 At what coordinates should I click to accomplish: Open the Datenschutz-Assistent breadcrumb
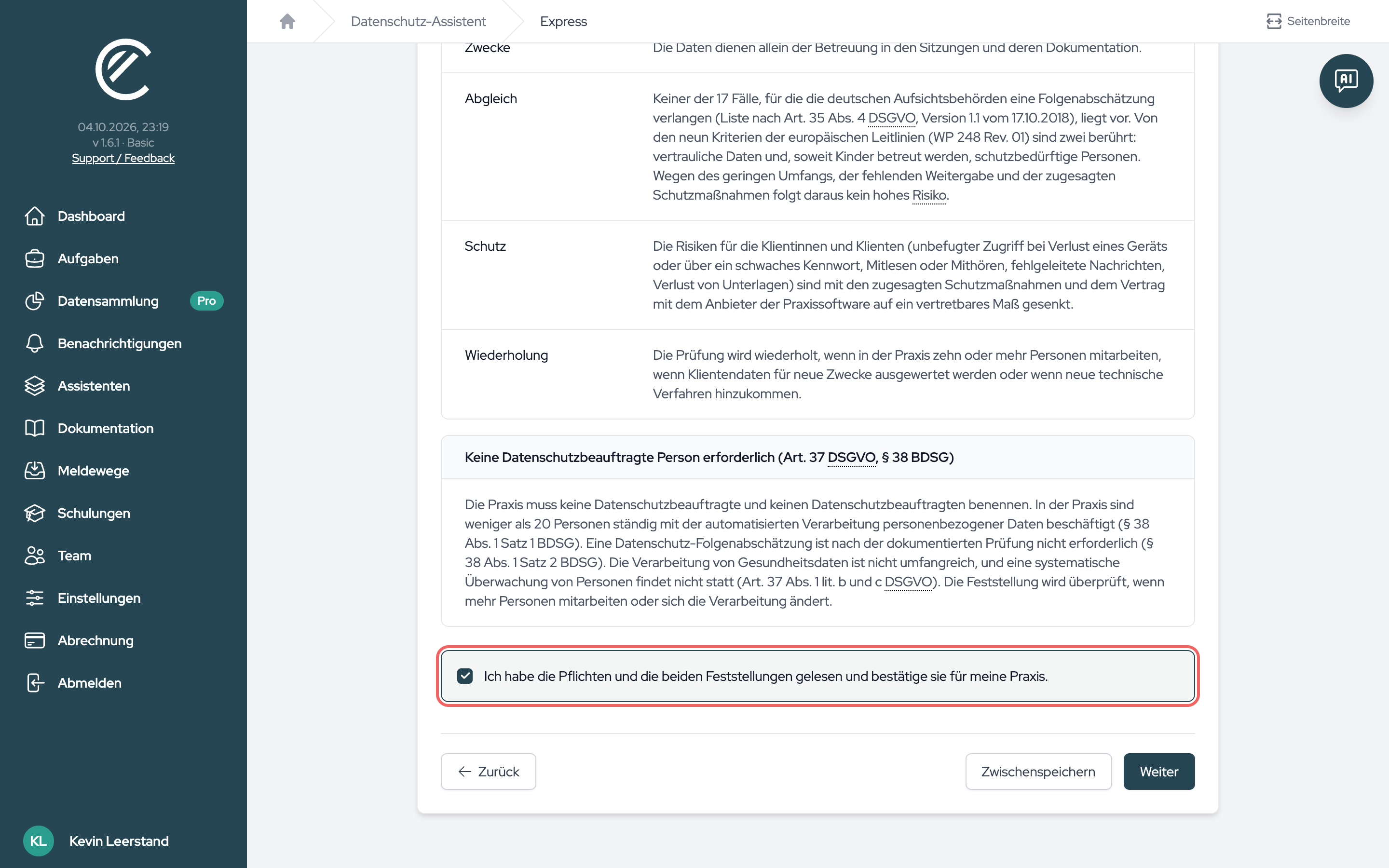tap(418, 21)
